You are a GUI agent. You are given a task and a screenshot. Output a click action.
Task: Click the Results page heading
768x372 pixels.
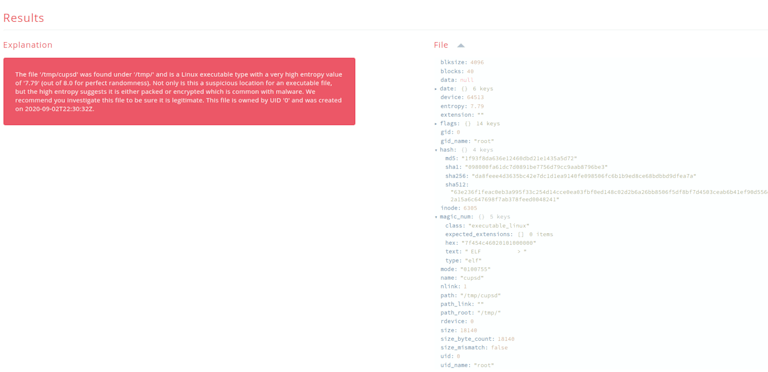click(24, 18)
